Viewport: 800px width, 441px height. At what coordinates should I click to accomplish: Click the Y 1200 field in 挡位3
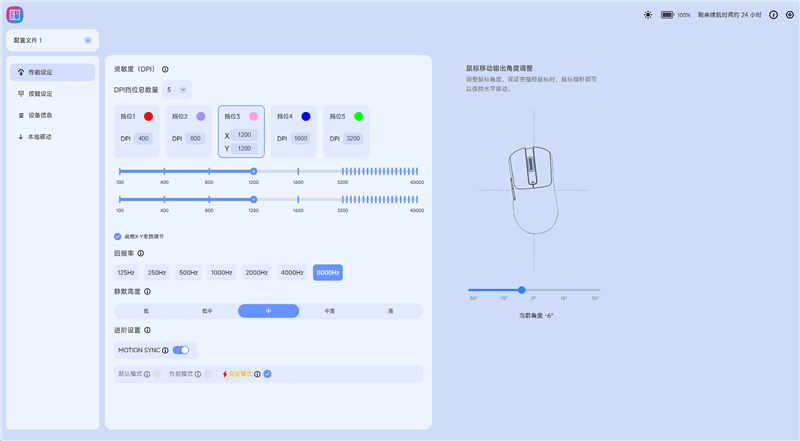pos(244,149)
